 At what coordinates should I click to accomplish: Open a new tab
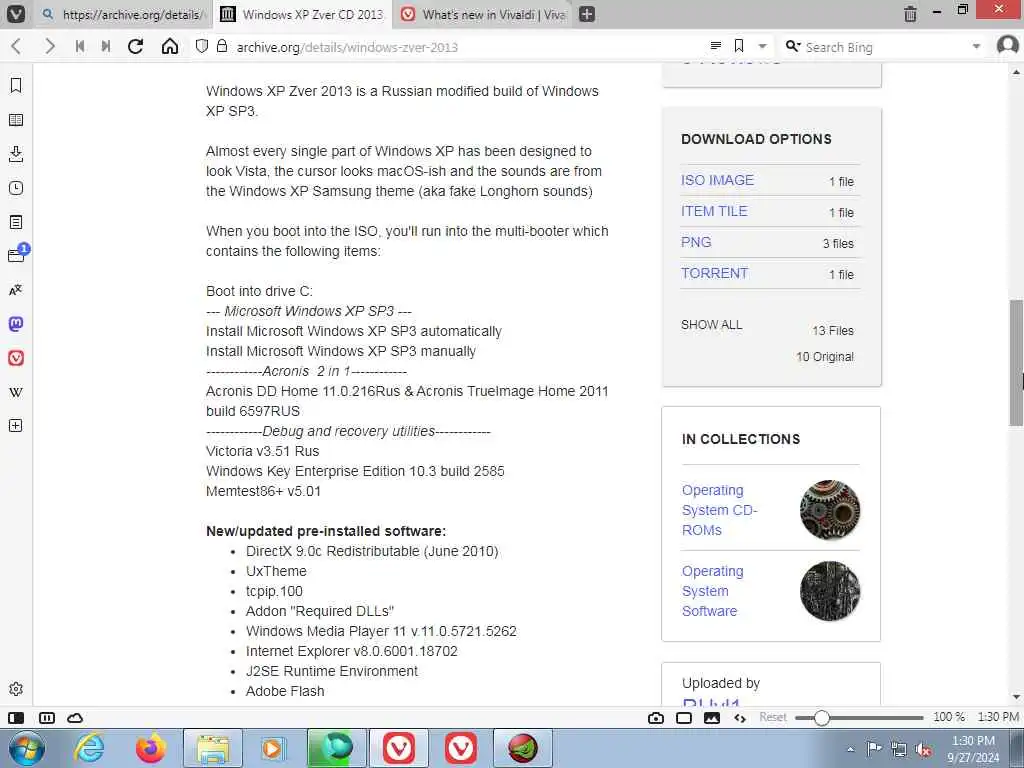(587, 14)
